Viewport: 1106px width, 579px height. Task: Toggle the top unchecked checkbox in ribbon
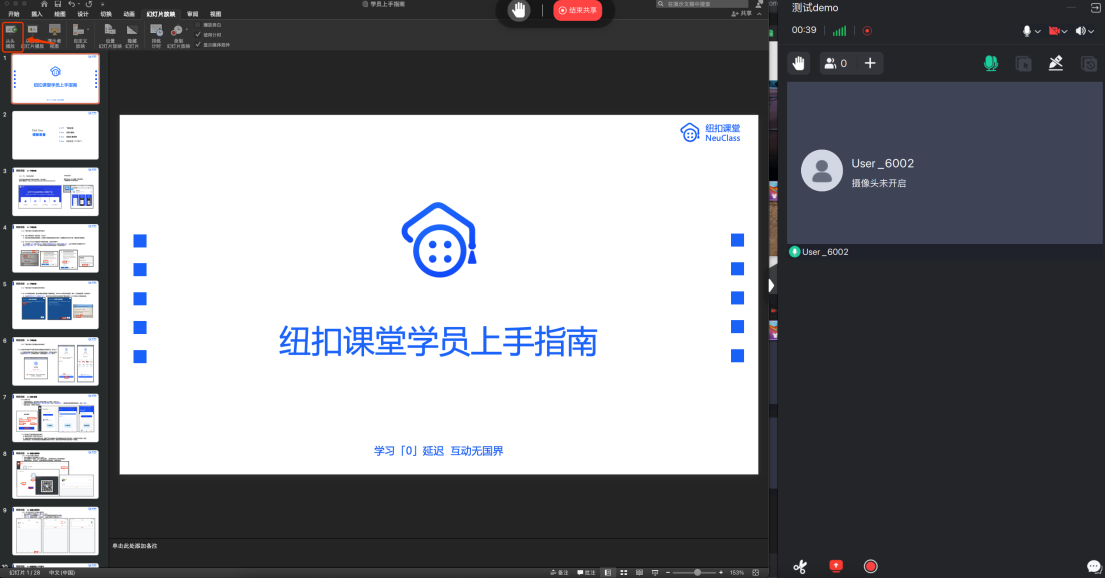(x=198, y=25)
